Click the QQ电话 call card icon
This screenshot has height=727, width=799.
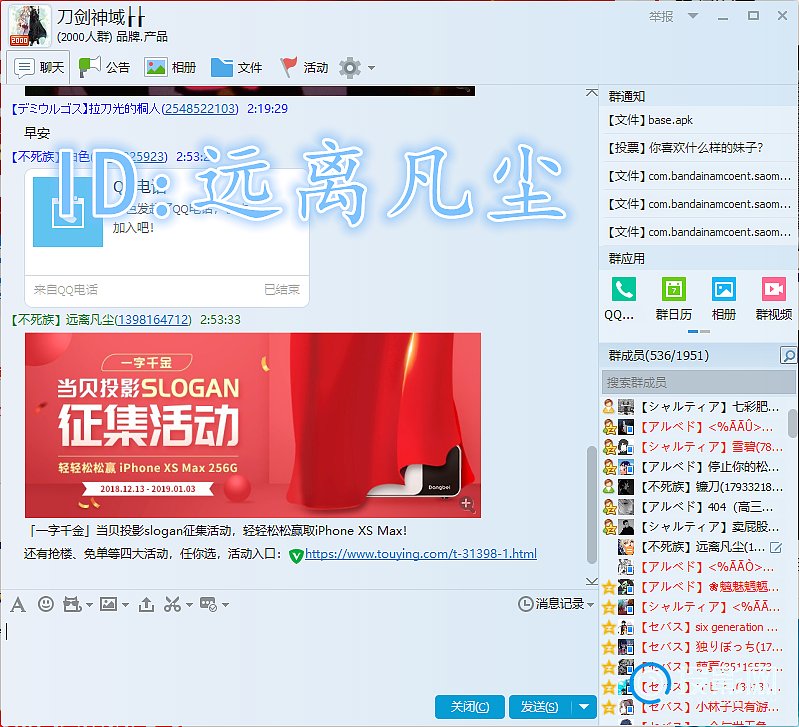[x=68, y=212]
